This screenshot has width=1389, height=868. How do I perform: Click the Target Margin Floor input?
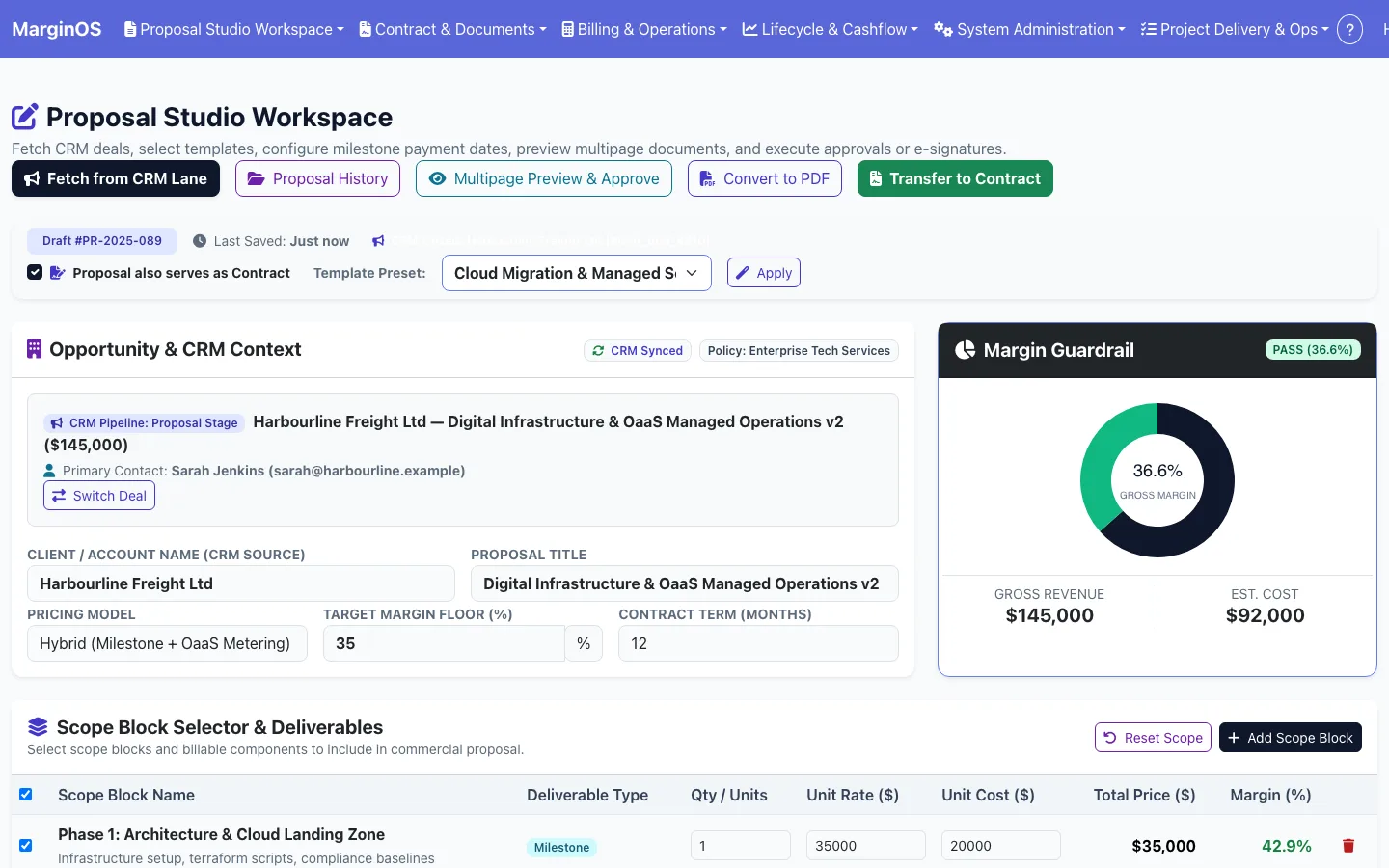click(444, 643)
